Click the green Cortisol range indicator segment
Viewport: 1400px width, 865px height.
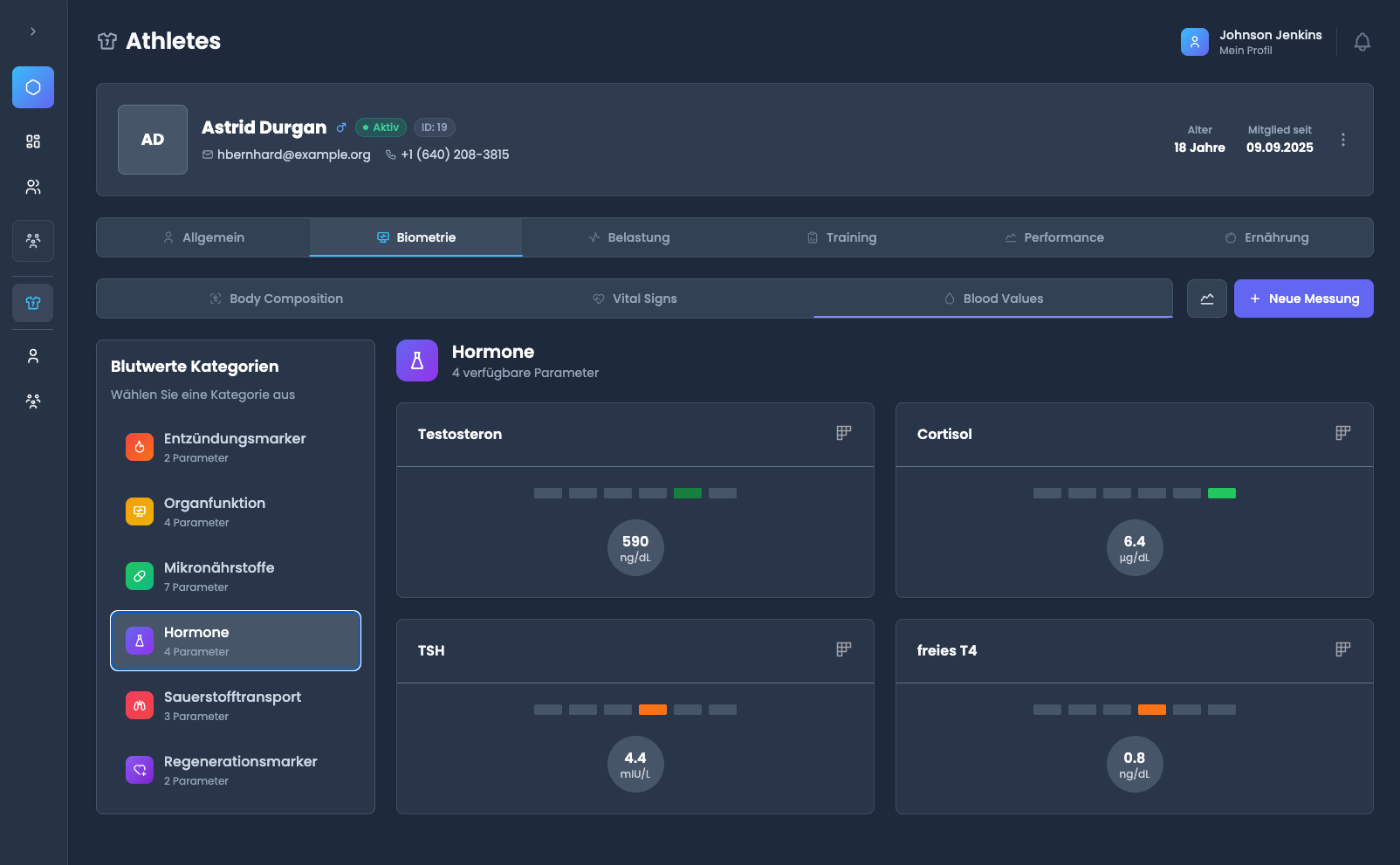coord(1221,493)
